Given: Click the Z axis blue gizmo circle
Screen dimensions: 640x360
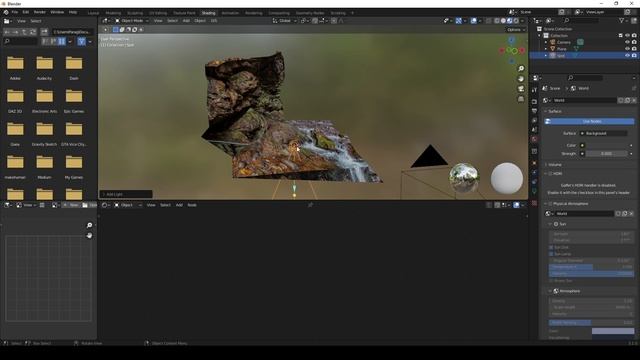Looking at the screenshot, I should coord(512,40).
